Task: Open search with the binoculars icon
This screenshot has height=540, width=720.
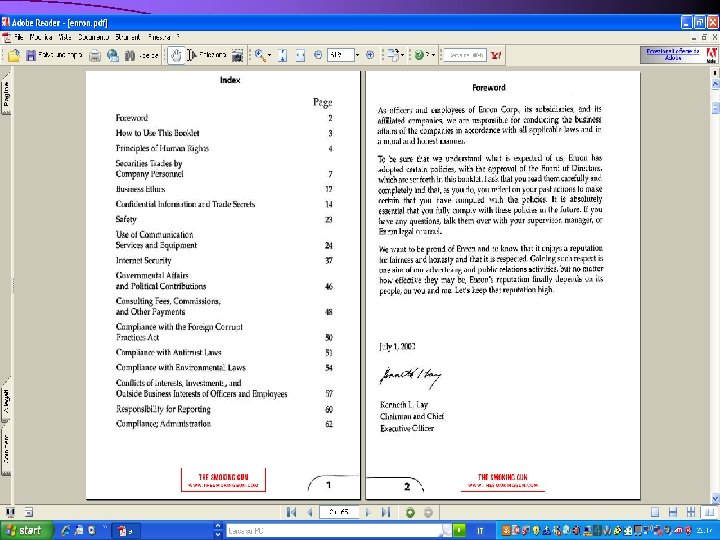Action: tap(130, 56)
